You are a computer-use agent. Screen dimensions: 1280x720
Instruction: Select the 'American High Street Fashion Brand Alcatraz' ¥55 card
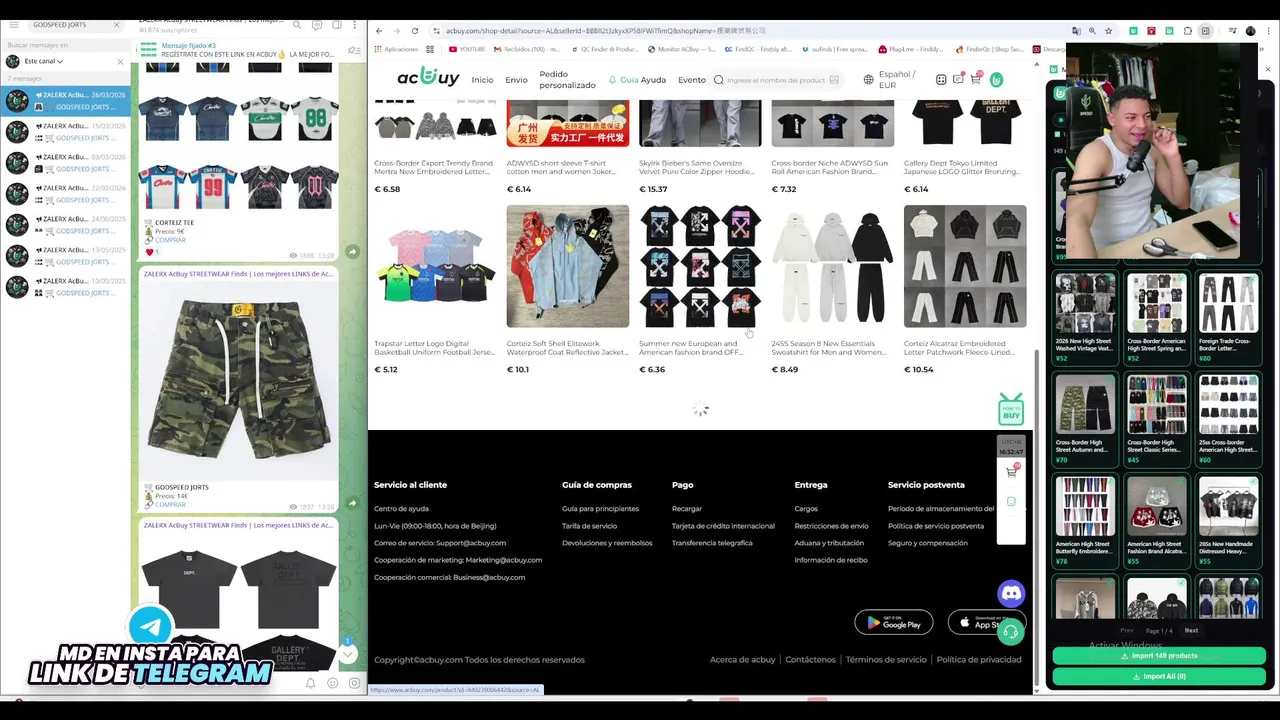1157,521
